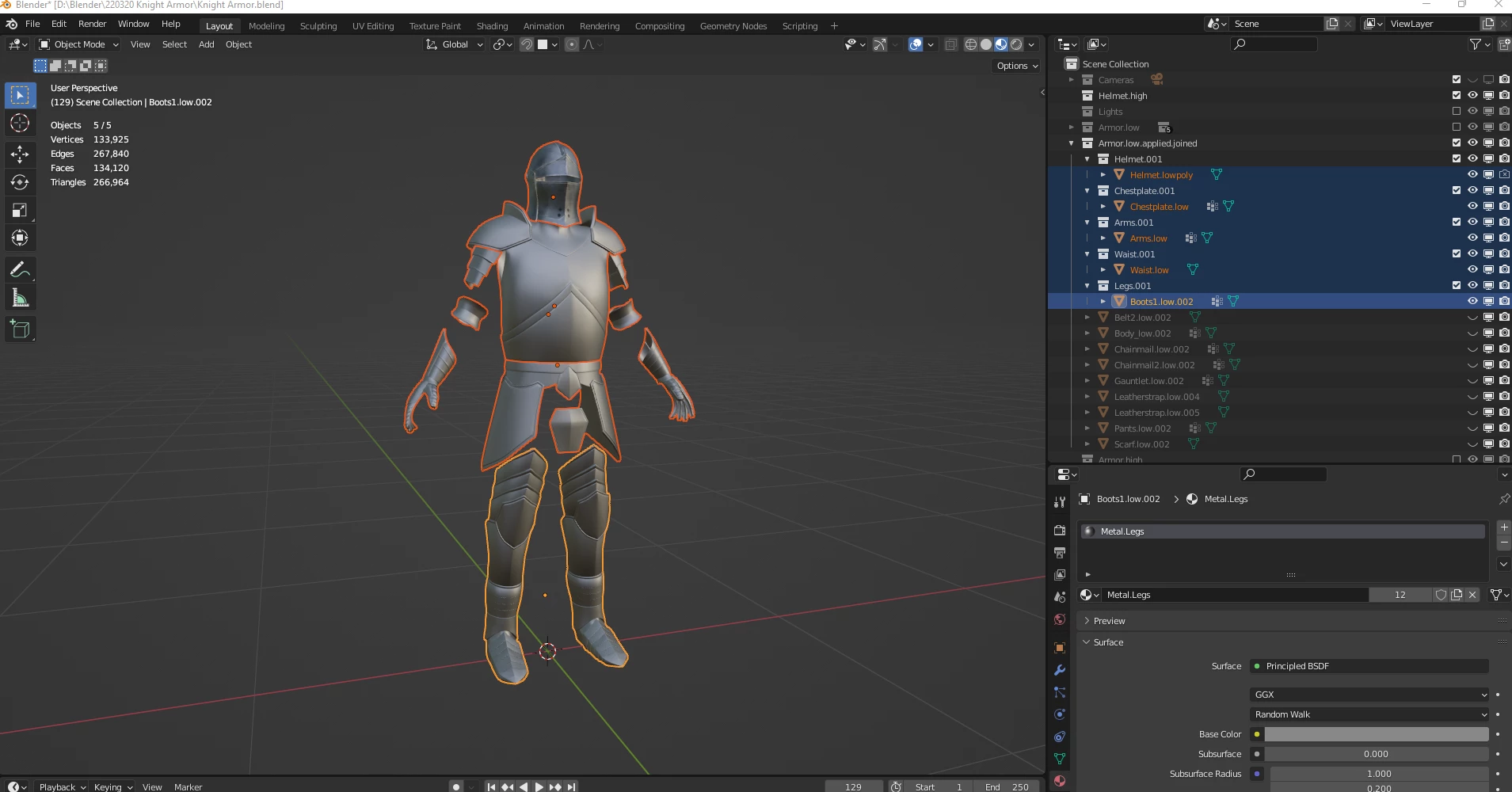This screenshot has height=792, width=1512.
Task: Choose the Scale tool
Action: click(x=20, y=210)
